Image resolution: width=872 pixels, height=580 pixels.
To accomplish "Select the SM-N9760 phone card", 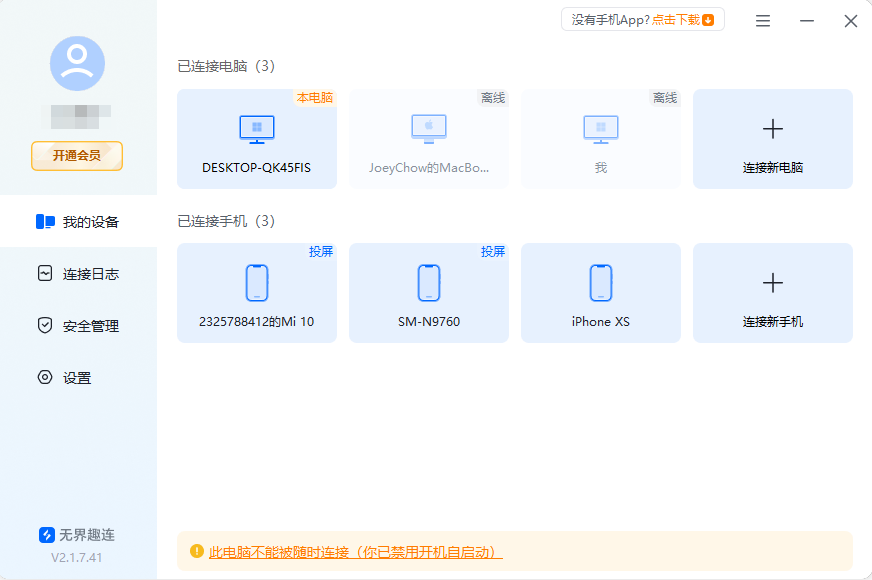I will [x=428, y=293].
